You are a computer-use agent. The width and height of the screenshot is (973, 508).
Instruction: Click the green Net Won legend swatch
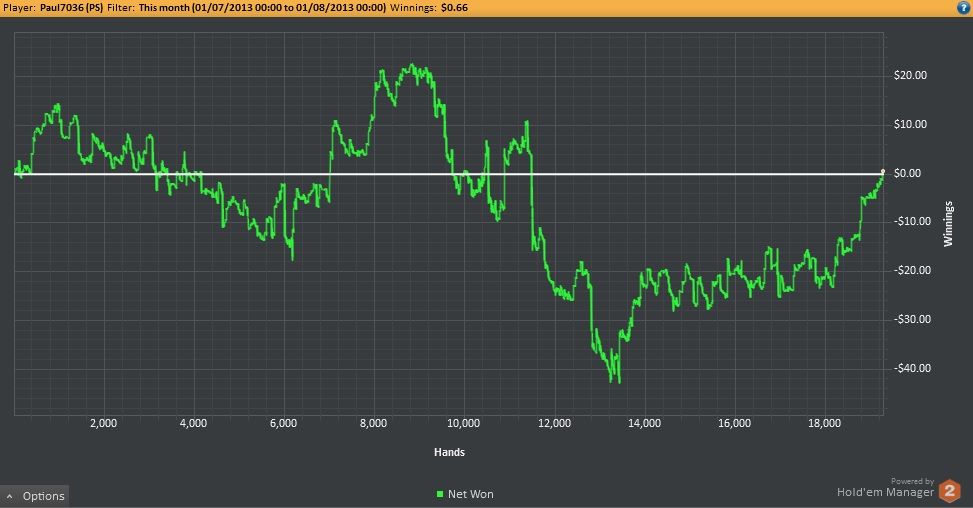tap(440, 494)
